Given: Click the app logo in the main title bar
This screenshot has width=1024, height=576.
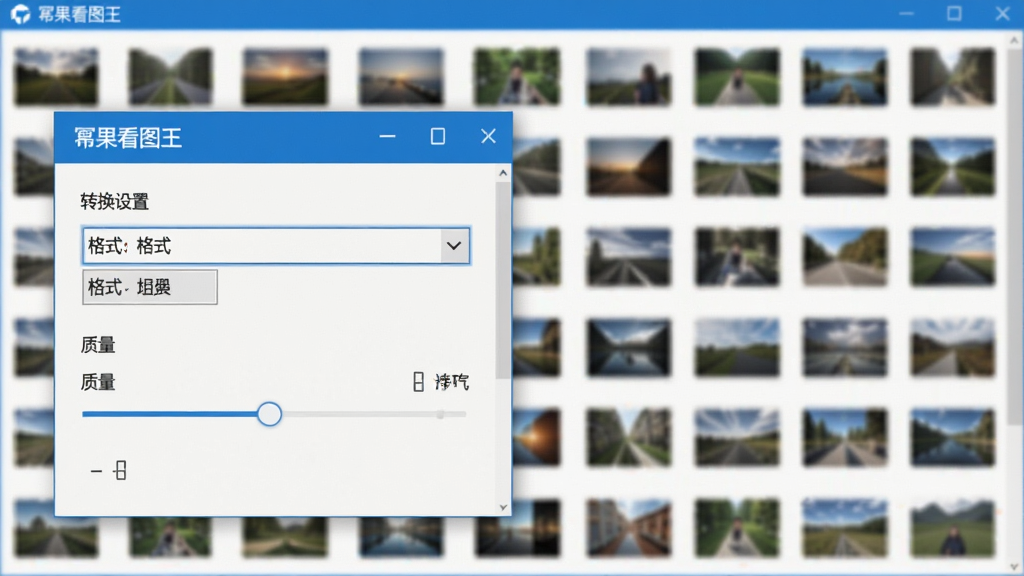Looking at the screenshot, I should coord(20,14).
